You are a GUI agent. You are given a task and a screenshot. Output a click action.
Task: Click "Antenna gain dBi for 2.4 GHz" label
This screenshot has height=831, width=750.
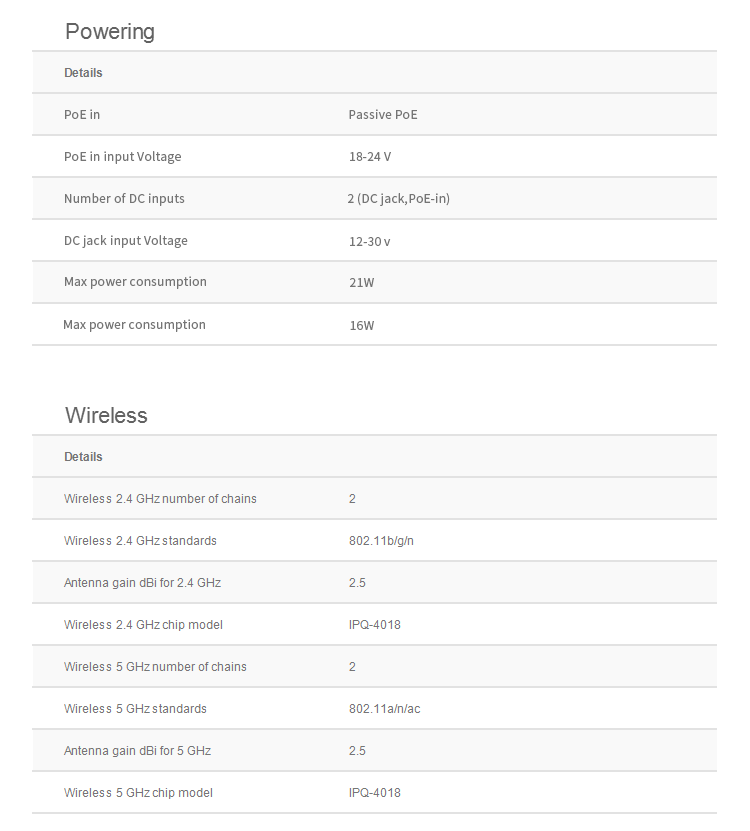tap(143, 583)
